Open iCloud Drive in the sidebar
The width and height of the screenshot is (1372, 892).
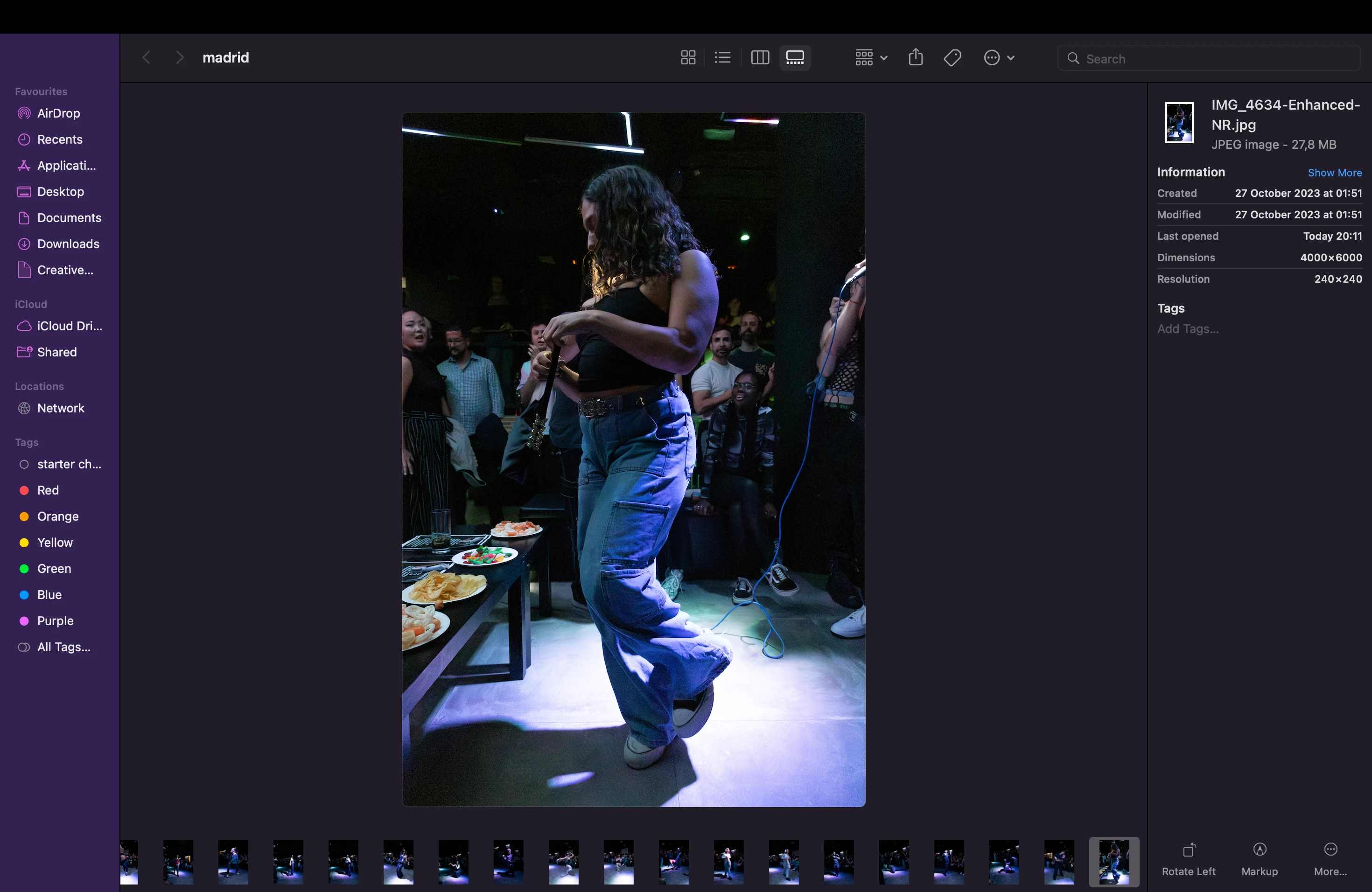tap(69, 326)
